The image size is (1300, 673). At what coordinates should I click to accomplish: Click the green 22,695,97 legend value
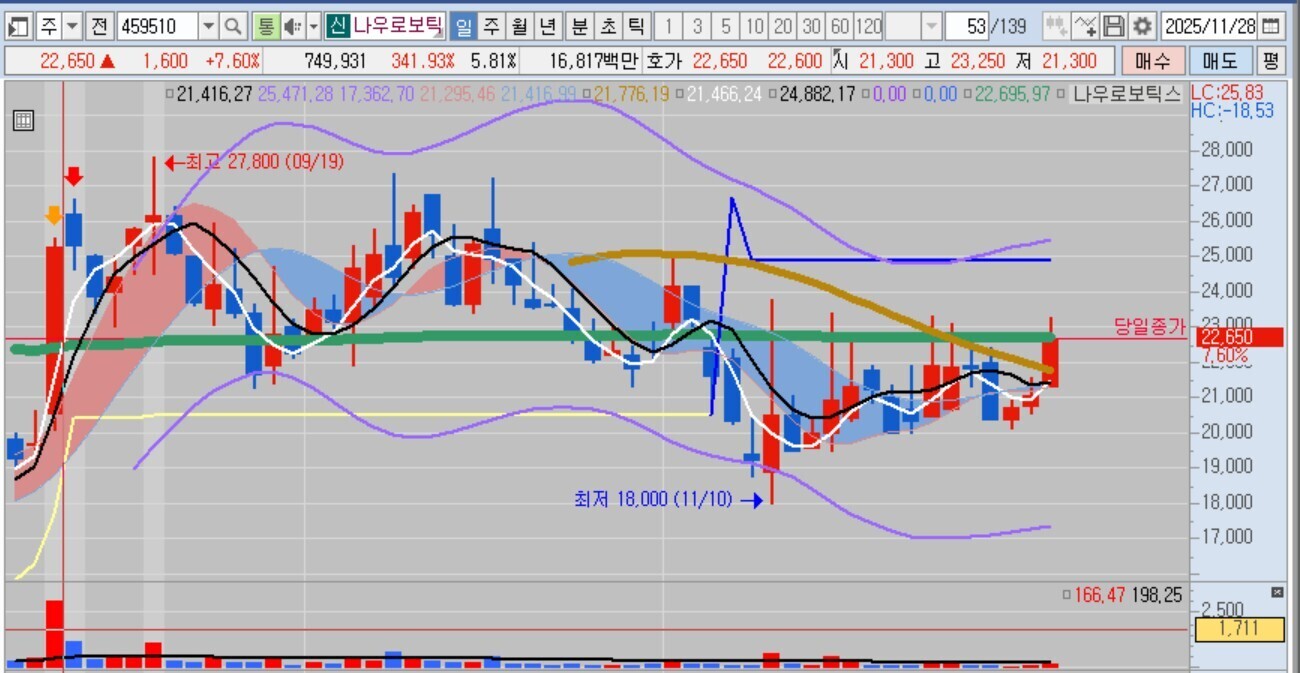coord(1012,95)
